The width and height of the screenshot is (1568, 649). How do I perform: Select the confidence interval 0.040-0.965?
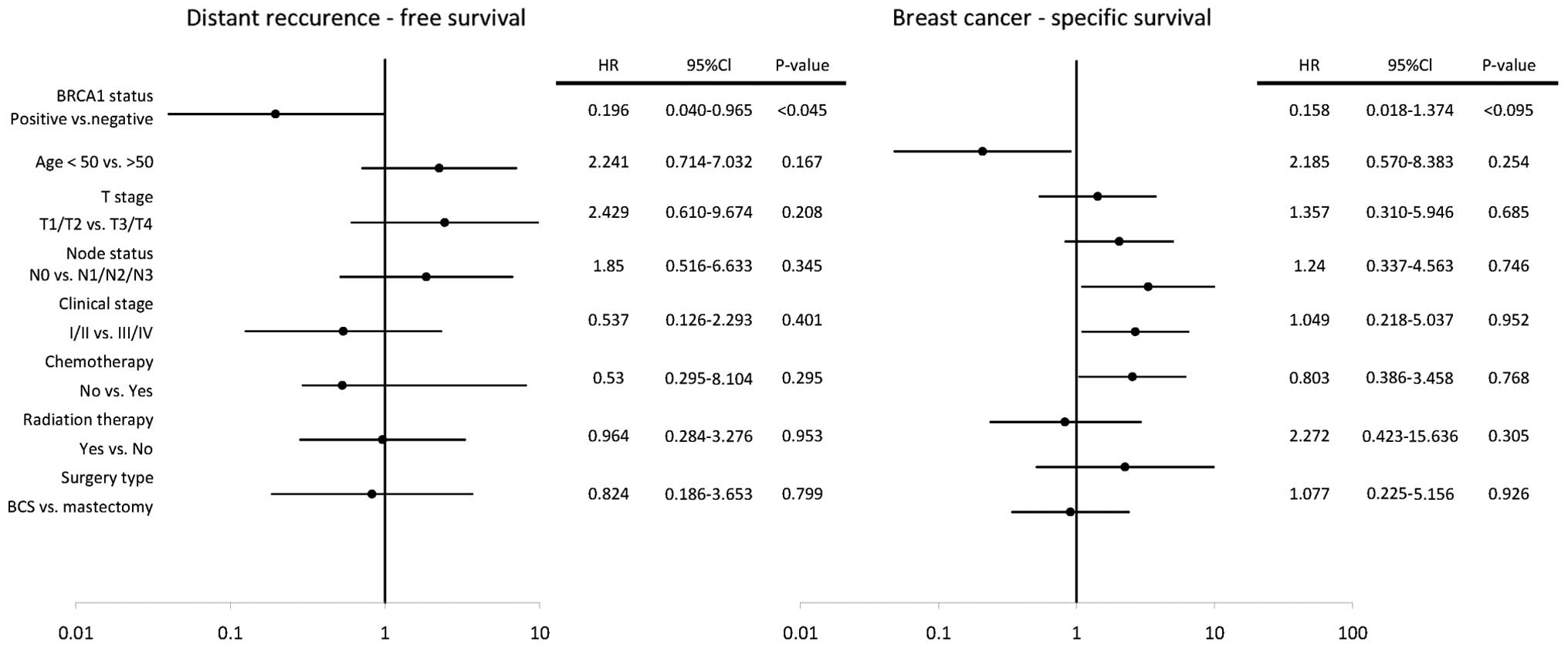pos(709,110)
